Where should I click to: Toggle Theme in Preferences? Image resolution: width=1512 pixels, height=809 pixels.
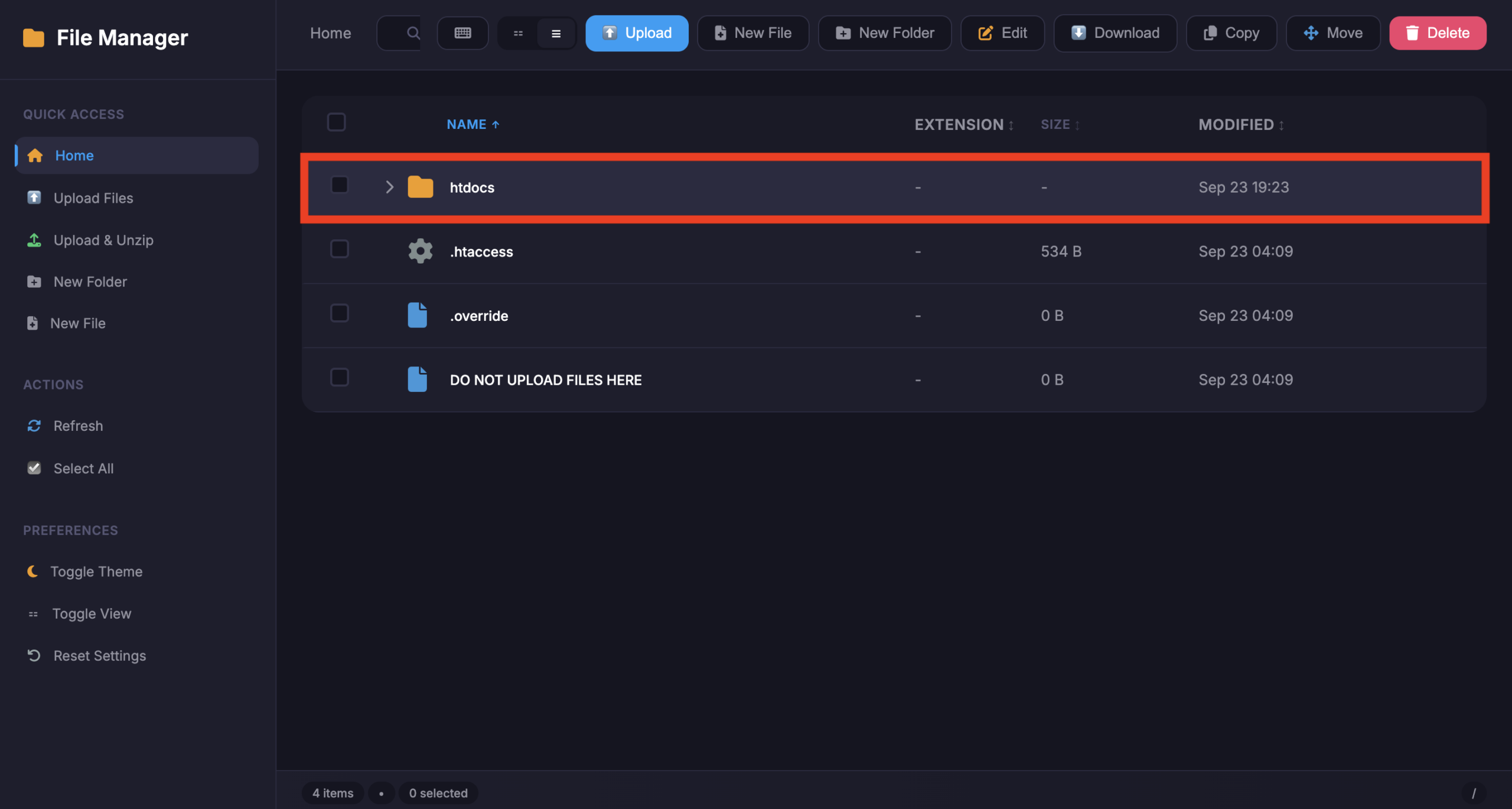coord(137,571)
